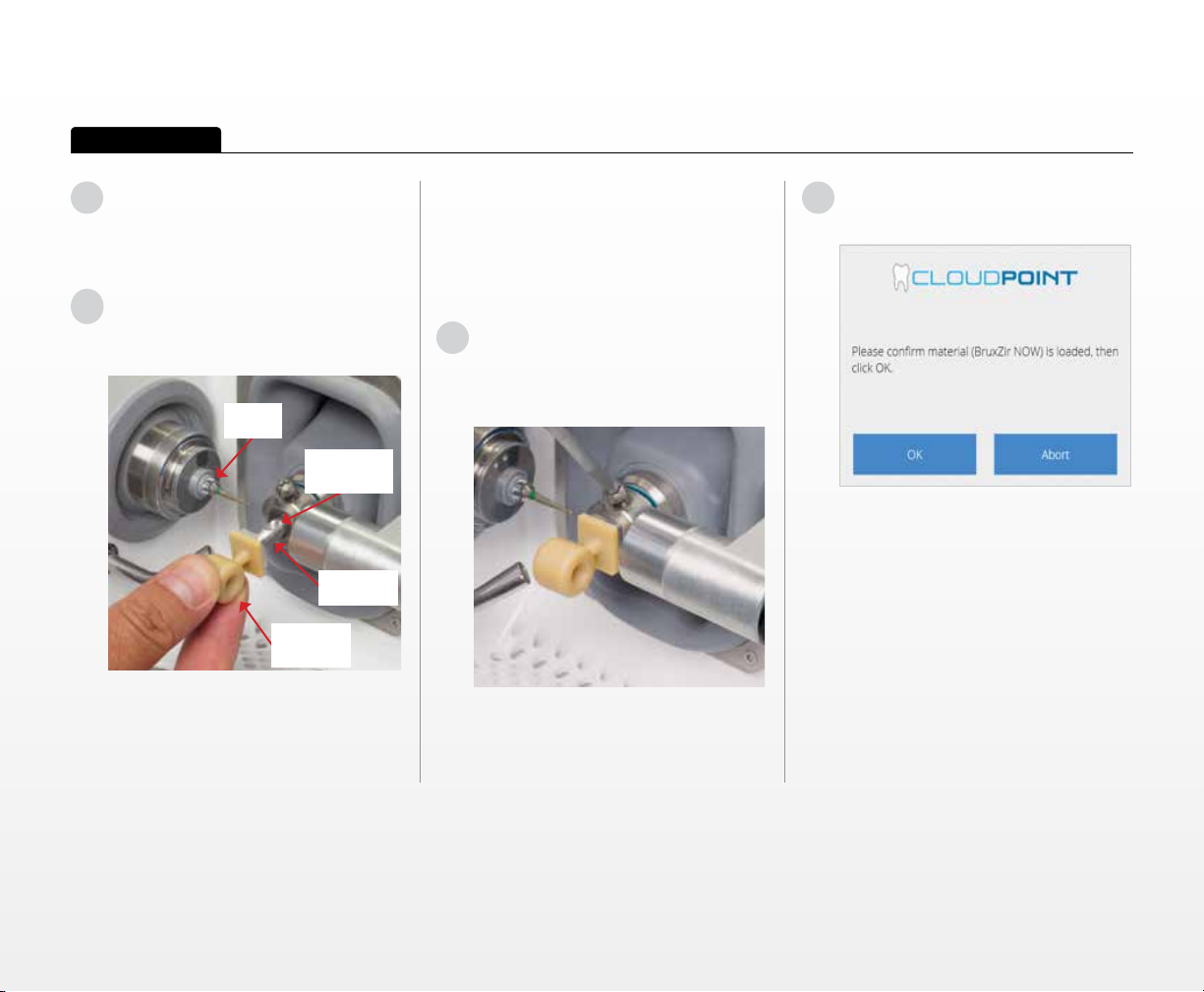This screenshot has width=1204, height=992.
Task: Click the Abort button
Action: click(1055, 454)
